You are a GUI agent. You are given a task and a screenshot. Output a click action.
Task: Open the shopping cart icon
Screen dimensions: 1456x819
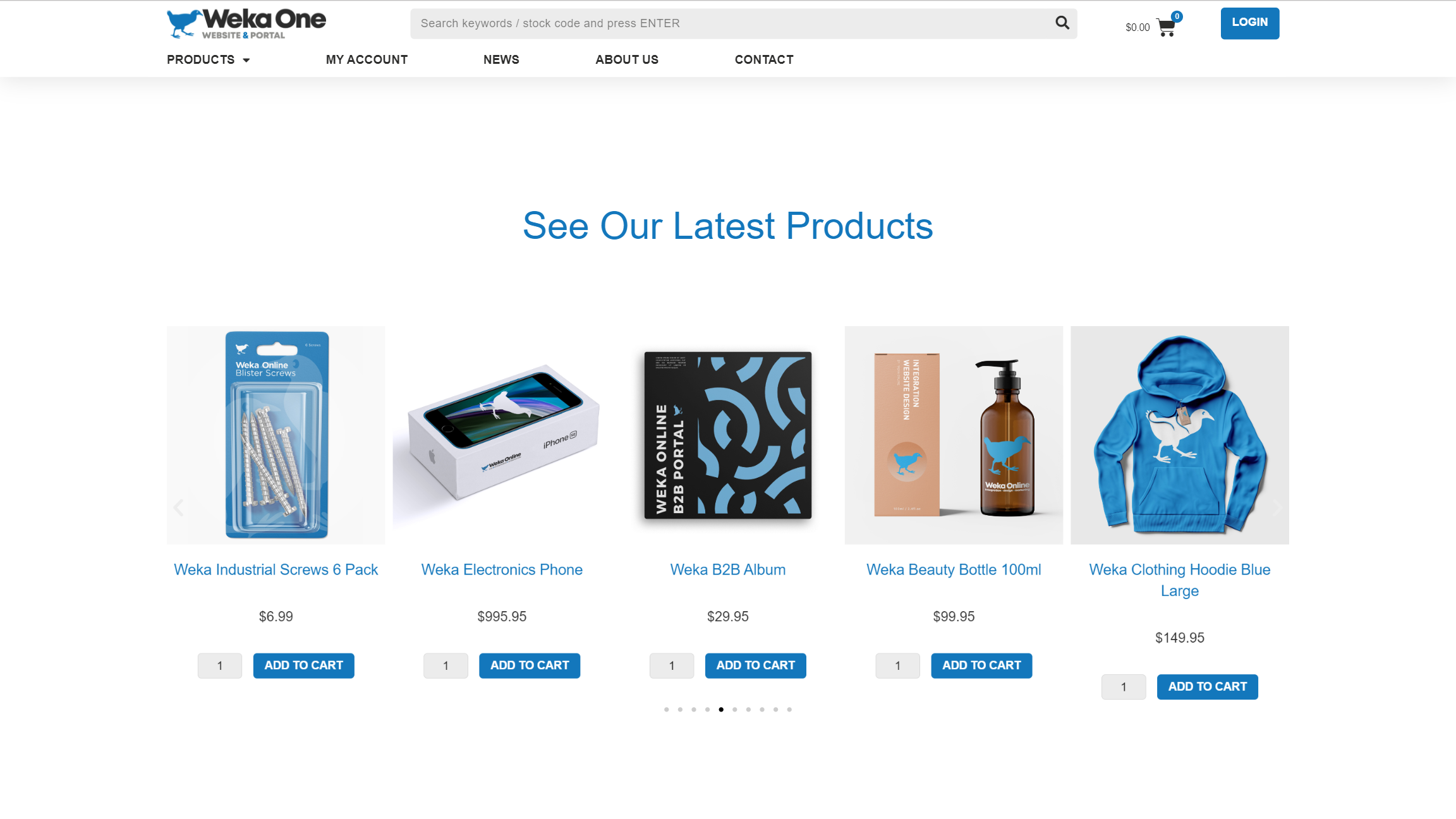pyautogui.click(x=1166, y=27)
